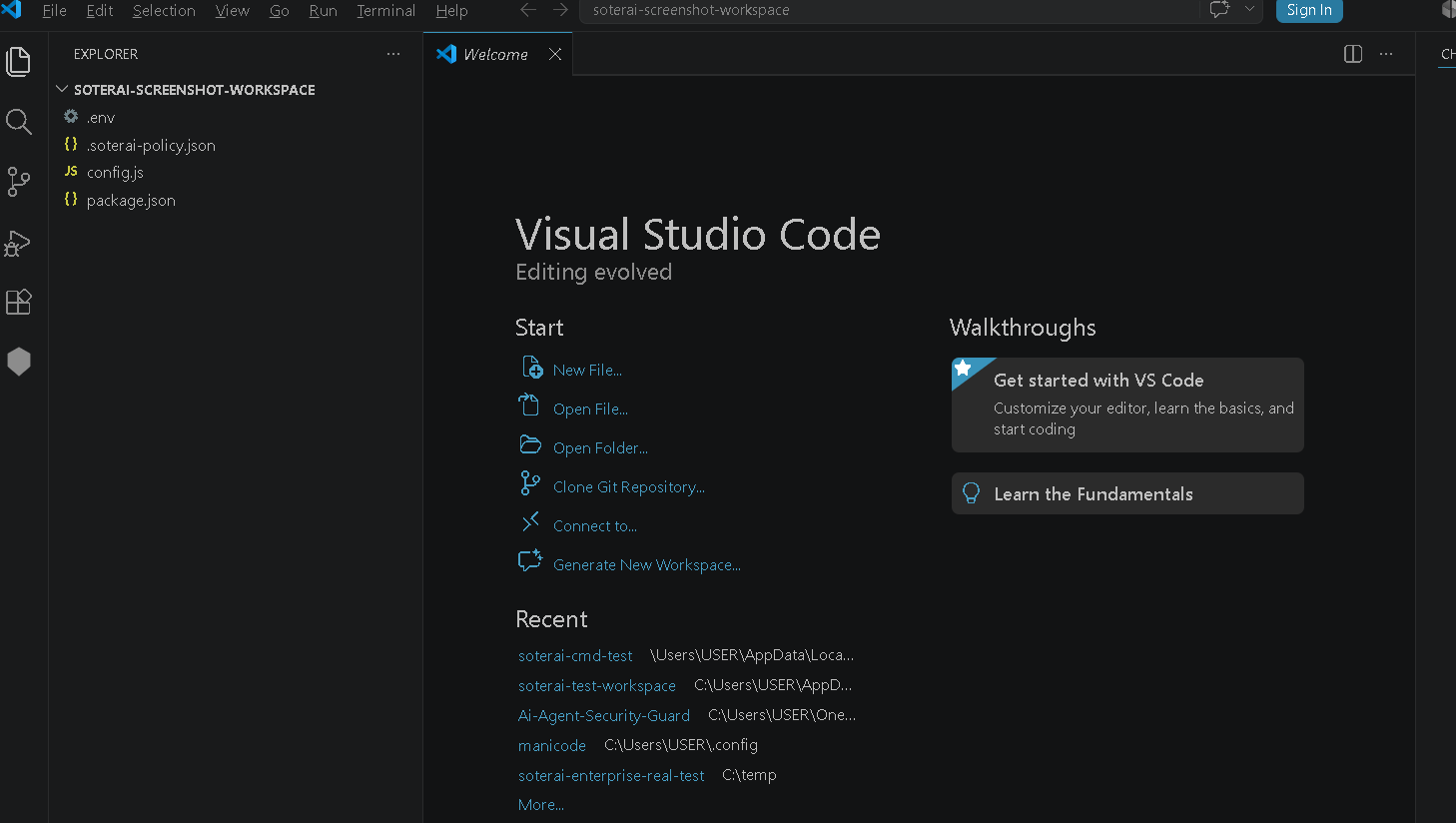Open recent Ai-Agent-Security-Guard folder
Image resolution: width=1456 pixels, height=823 pixels.
604,716
